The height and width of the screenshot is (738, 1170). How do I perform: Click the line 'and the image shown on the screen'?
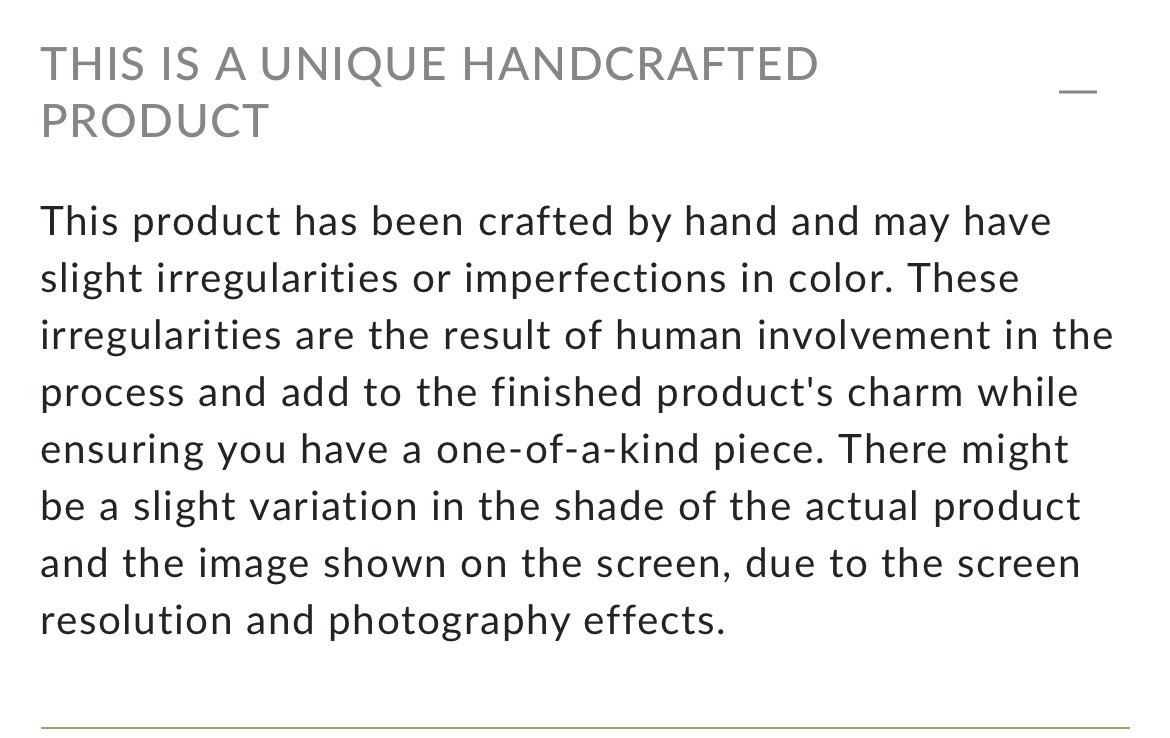point(560,563)
